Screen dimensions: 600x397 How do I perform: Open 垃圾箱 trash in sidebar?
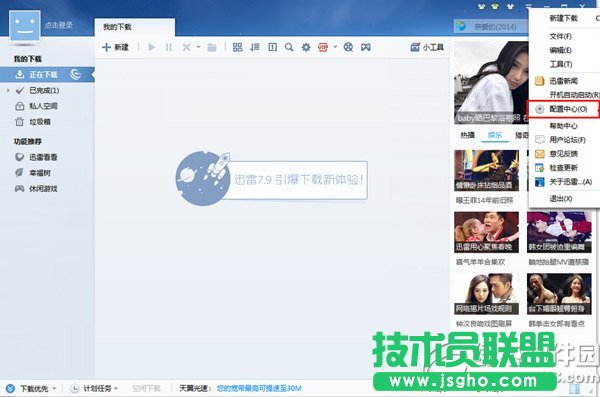click(x=40, y=122)
